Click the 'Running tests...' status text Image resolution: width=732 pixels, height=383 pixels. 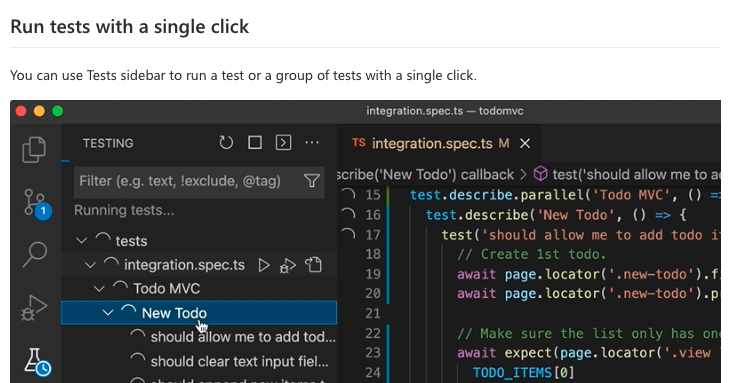point(124,211)
